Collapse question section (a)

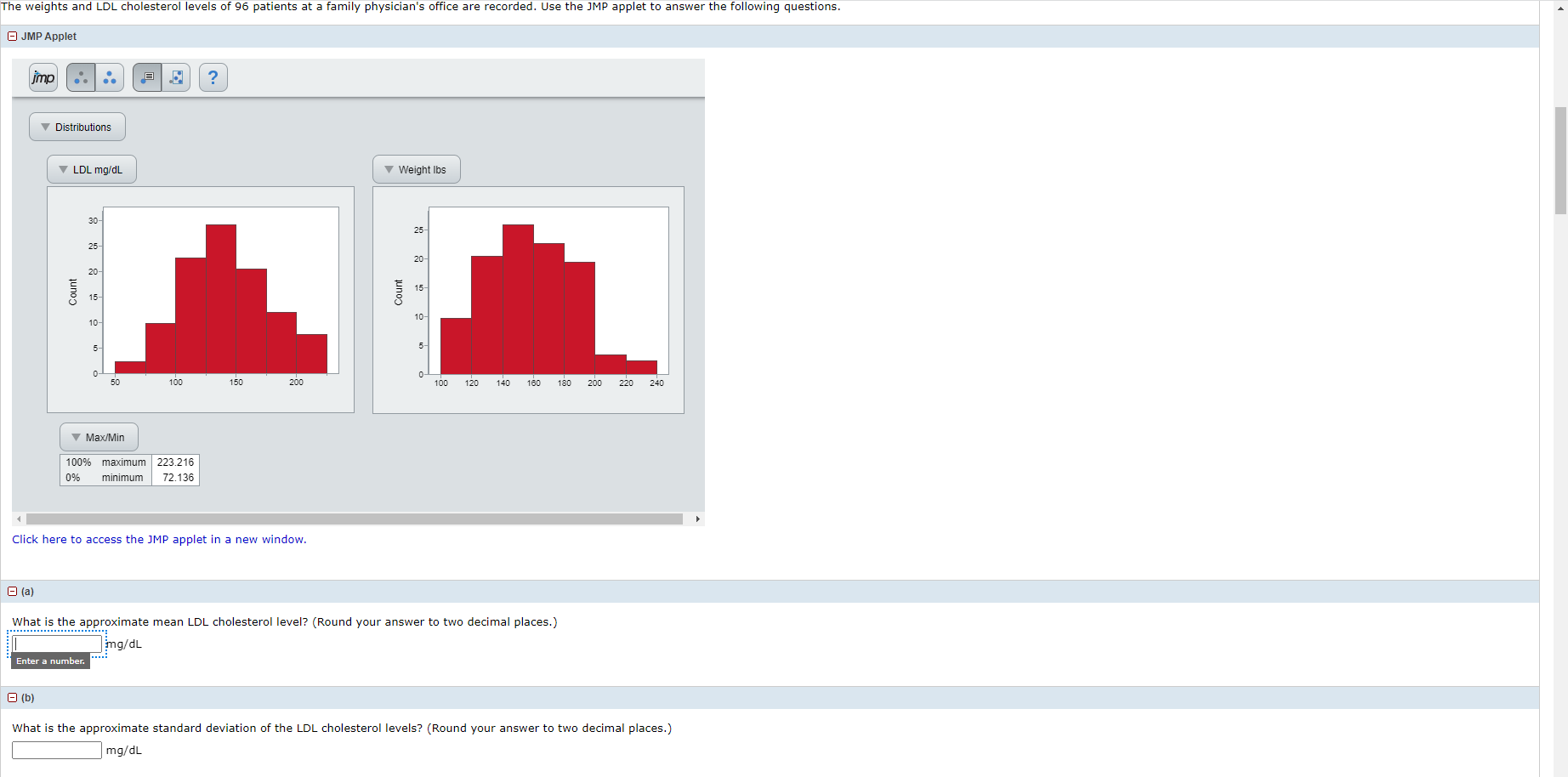click(x=12, y=592)
